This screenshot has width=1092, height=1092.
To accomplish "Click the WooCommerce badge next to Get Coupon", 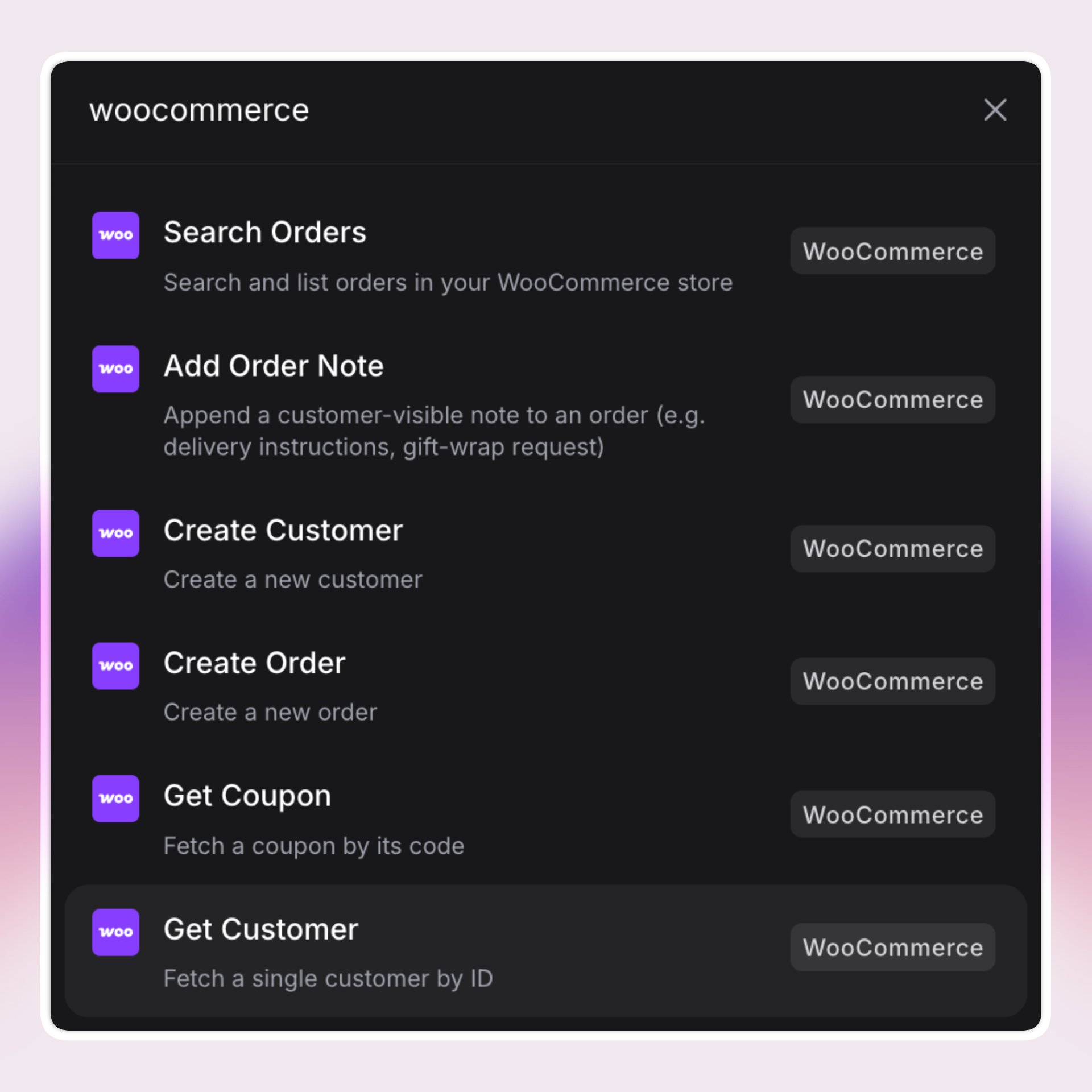I will [892, 814].
